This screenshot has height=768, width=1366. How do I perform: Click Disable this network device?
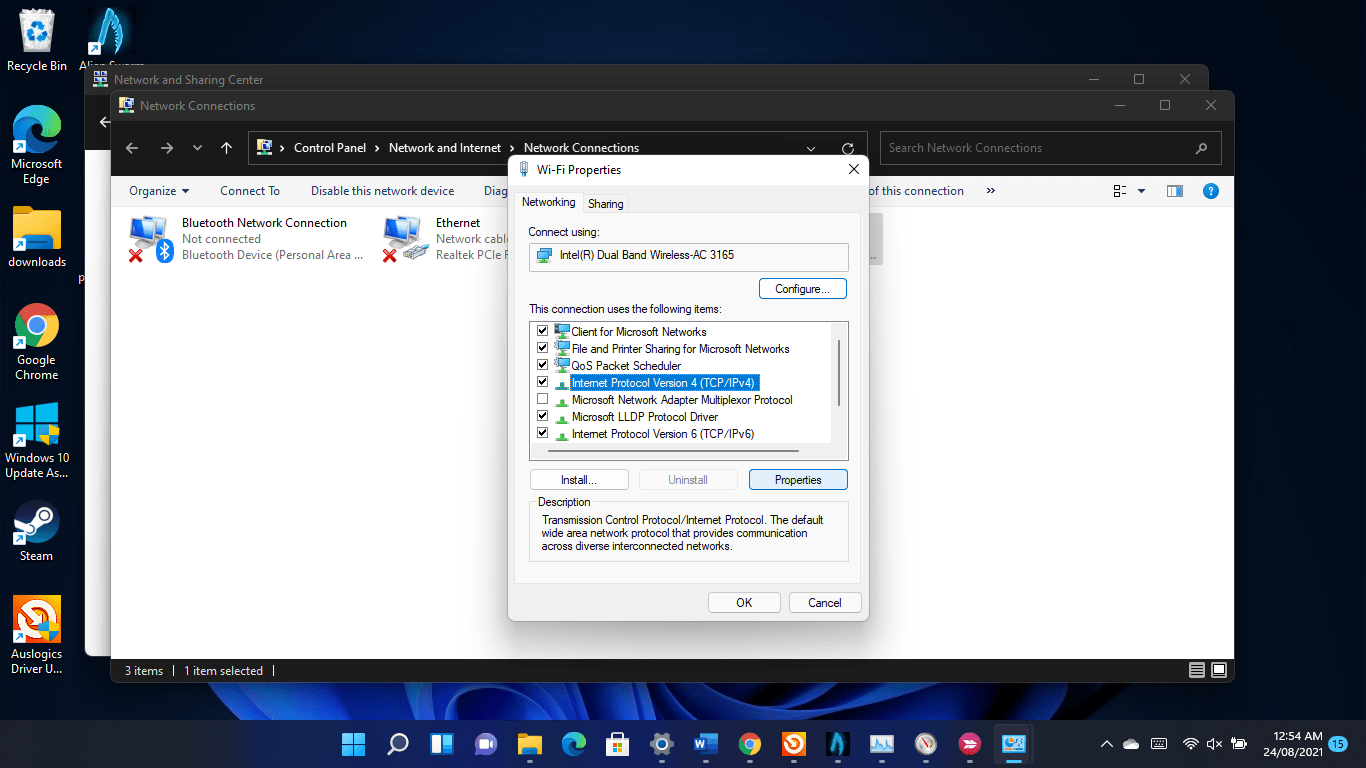click(382, 191)
